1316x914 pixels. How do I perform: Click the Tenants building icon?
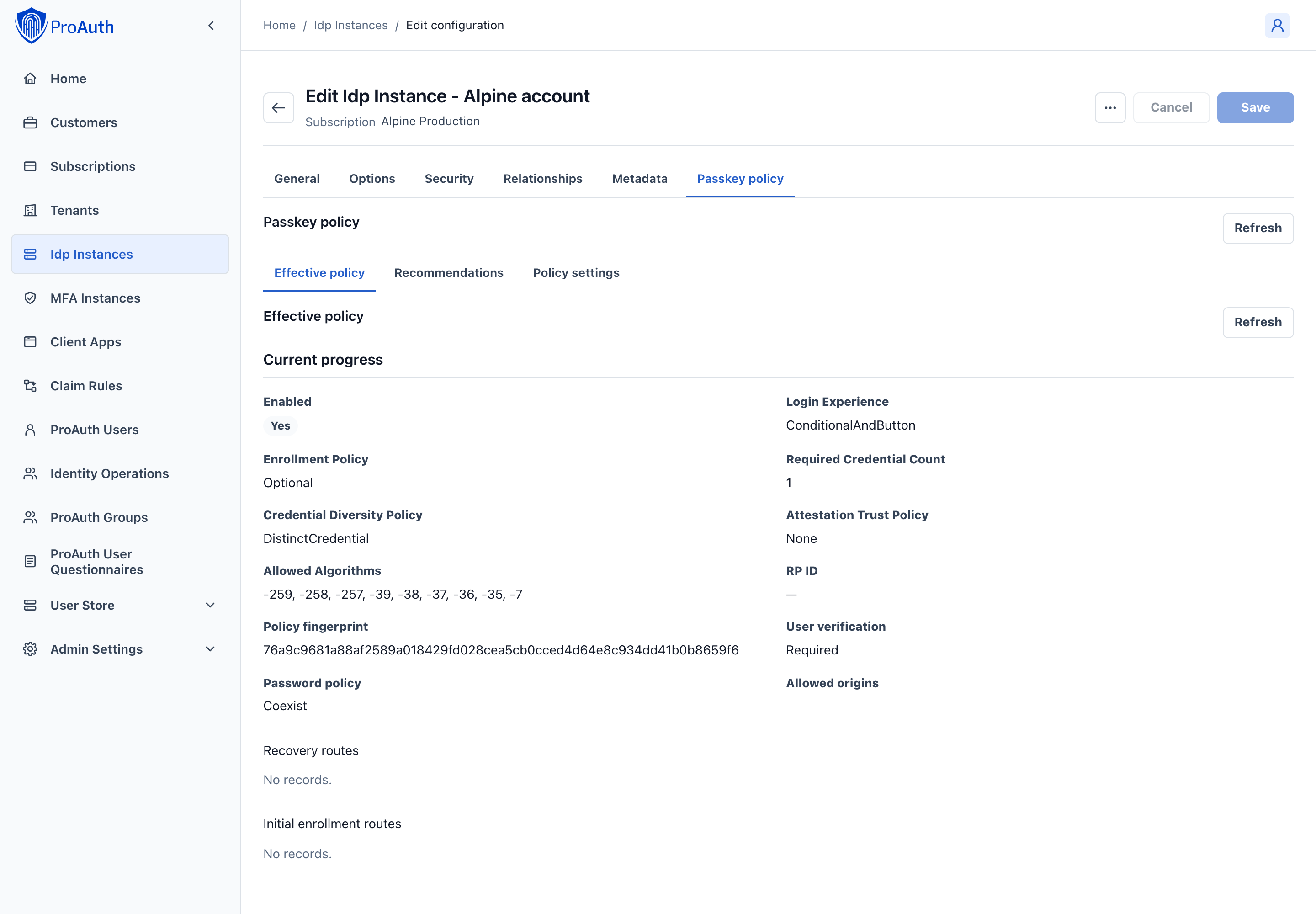(30, 210)
